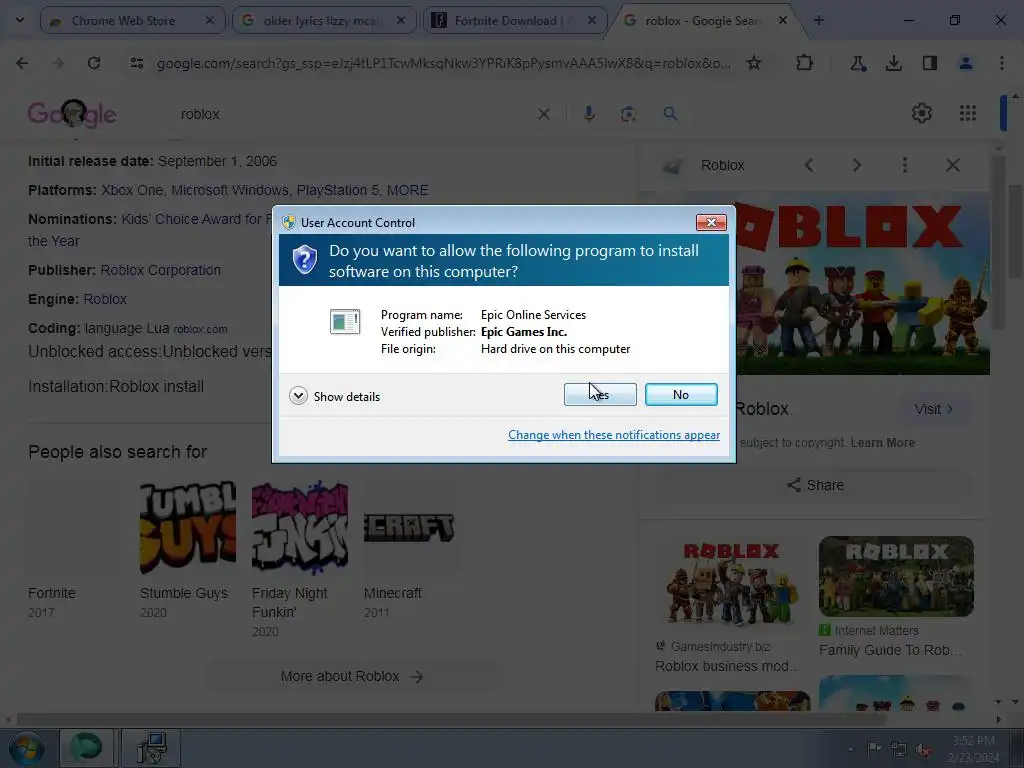Open Chrome three-dot menu

click(x=1001, y=63)
